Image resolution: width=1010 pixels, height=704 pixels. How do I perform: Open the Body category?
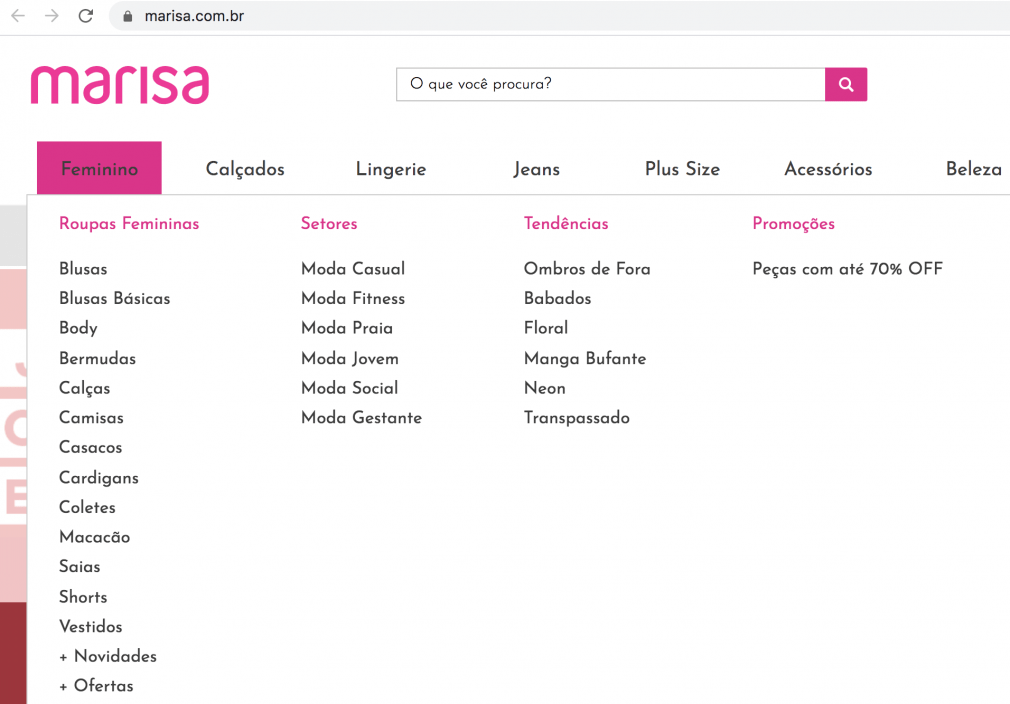click(78, 328)
